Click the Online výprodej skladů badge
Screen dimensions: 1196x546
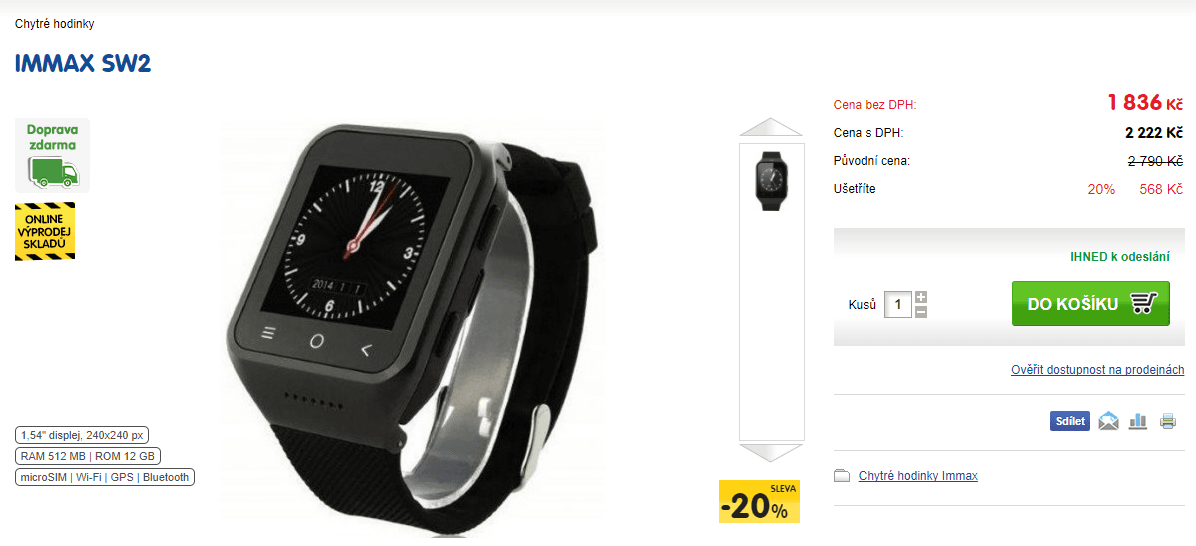coord(45,232)
